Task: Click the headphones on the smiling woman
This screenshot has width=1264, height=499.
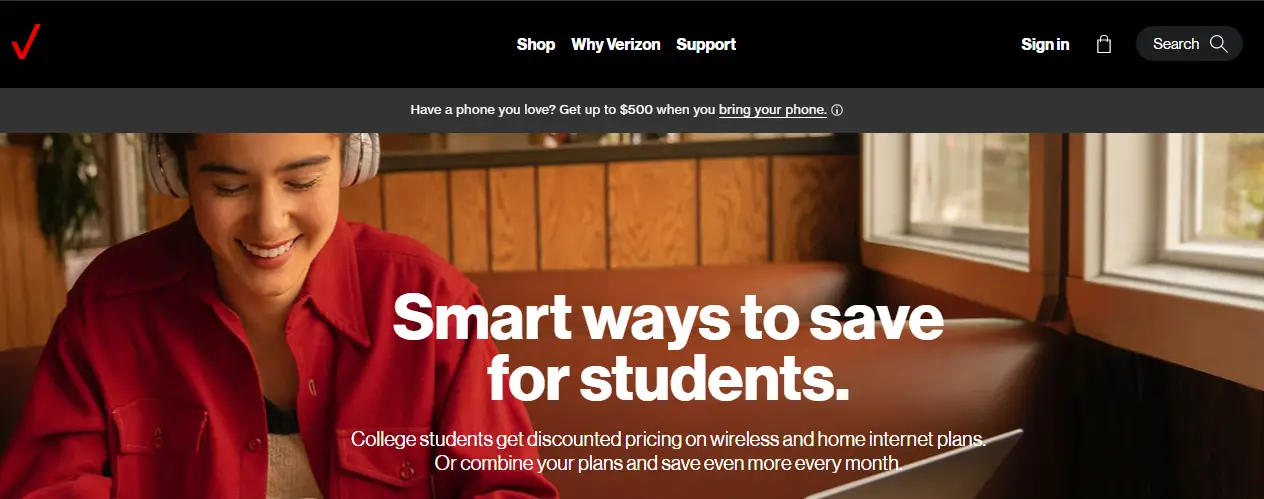Action: click(360, 158)
